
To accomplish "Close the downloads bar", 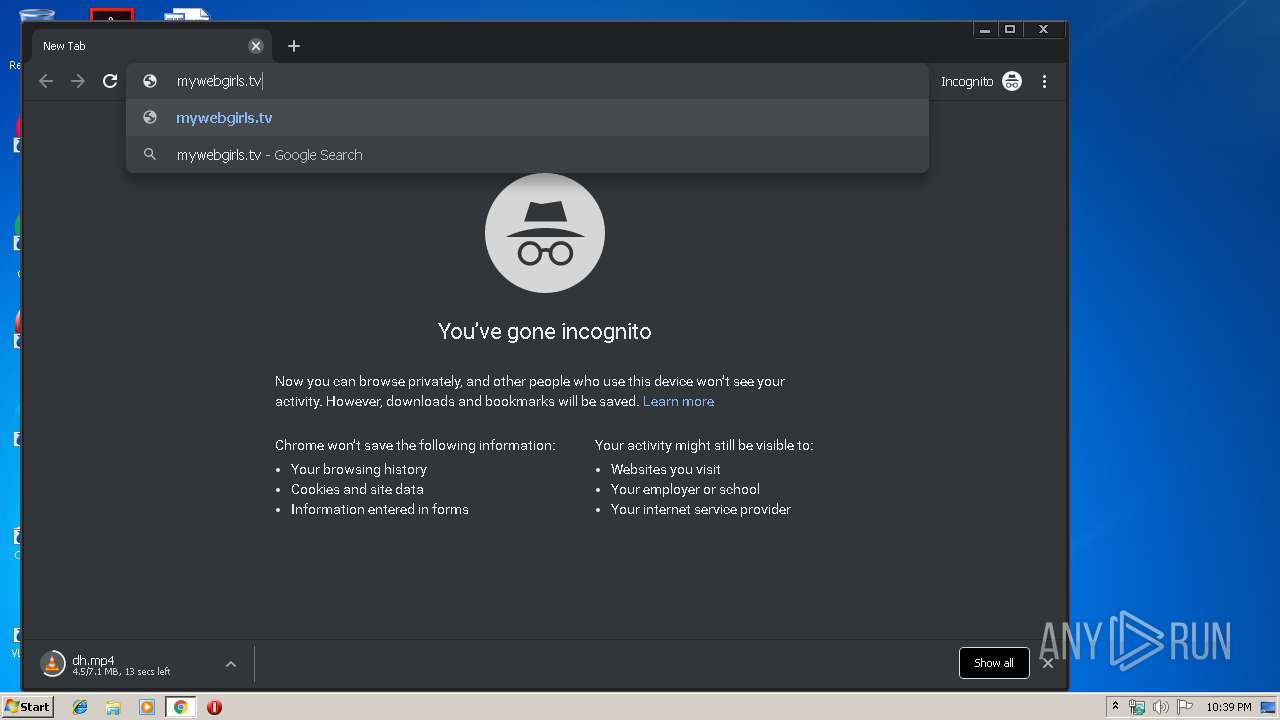I will 1048,663.
